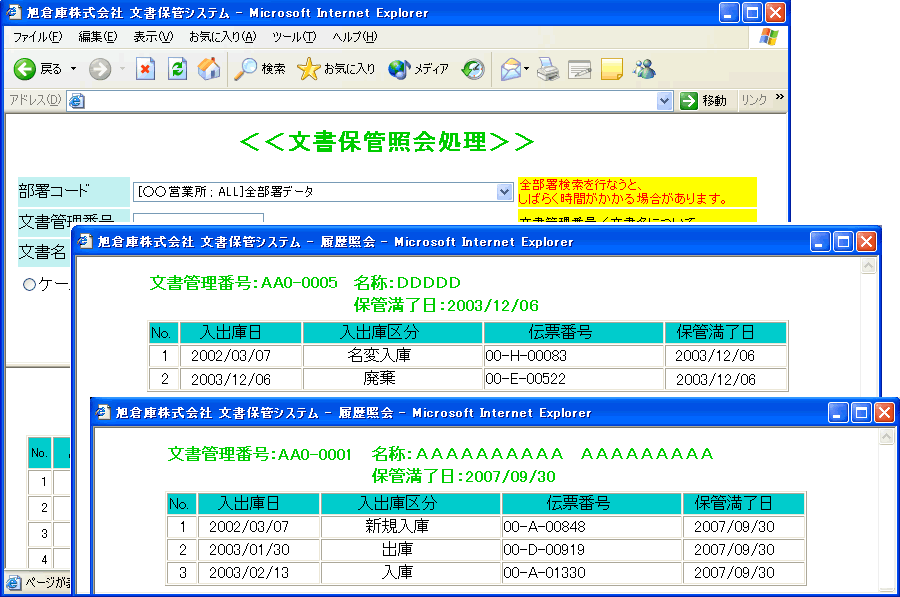
Task: Click the Forward arrow in IE toolbar
Action: 100,69
